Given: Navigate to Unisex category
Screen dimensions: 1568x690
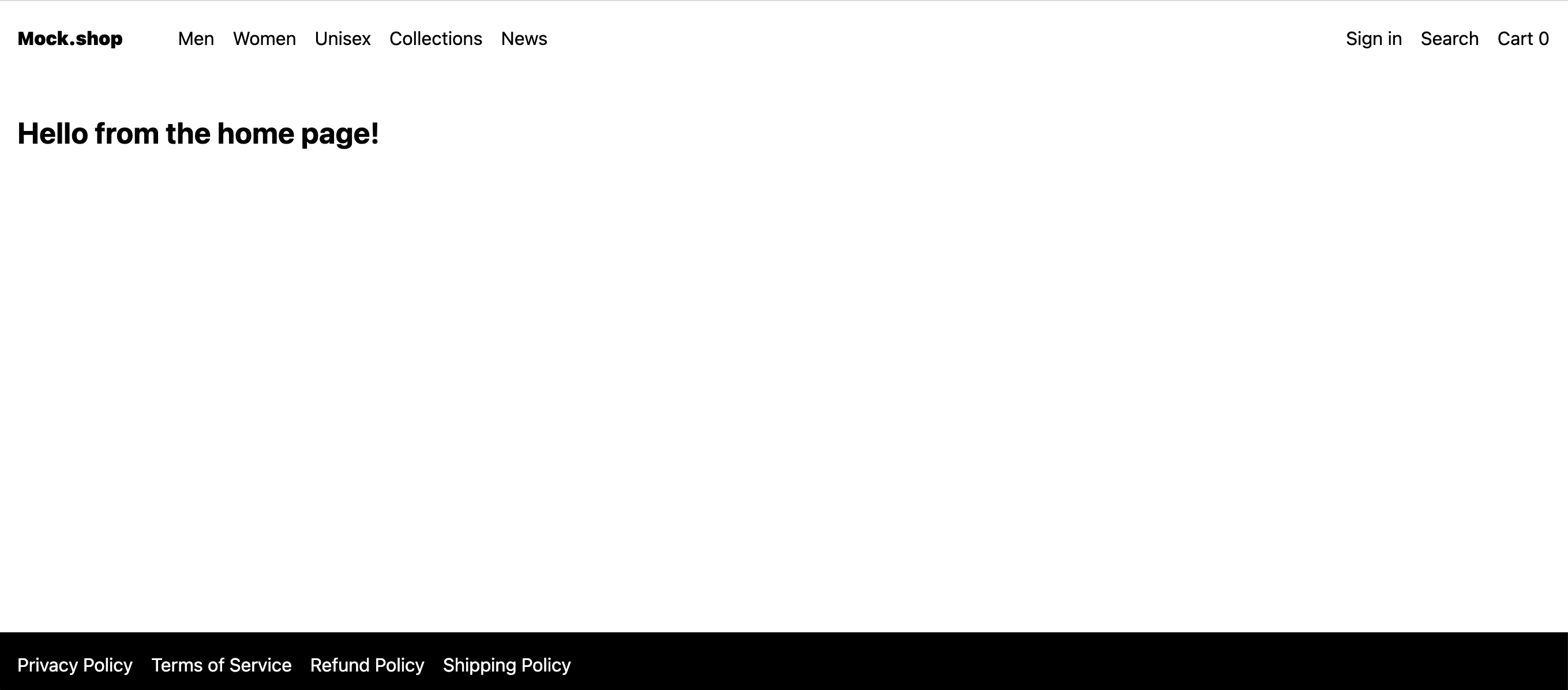Looking at the screenshot, I should 341,39.
